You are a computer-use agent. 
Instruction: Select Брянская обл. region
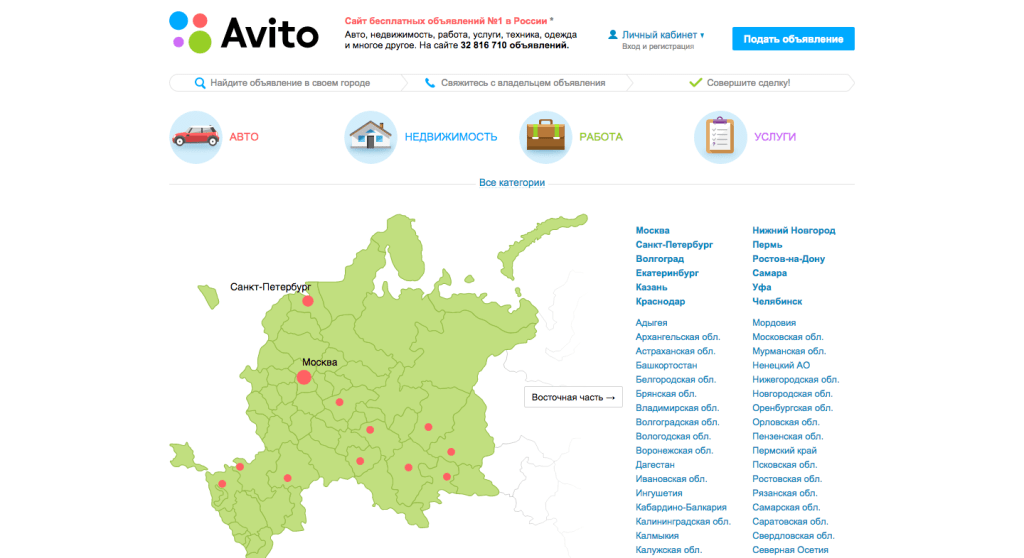(x=665, y=393)
